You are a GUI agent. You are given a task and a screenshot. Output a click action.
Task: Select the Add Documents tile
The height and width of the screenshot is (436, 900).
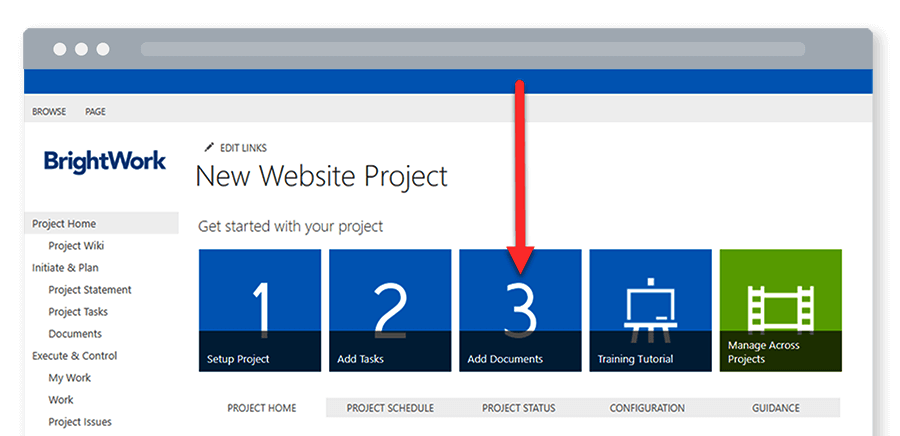pyautogui.click(x=520, y=310)
